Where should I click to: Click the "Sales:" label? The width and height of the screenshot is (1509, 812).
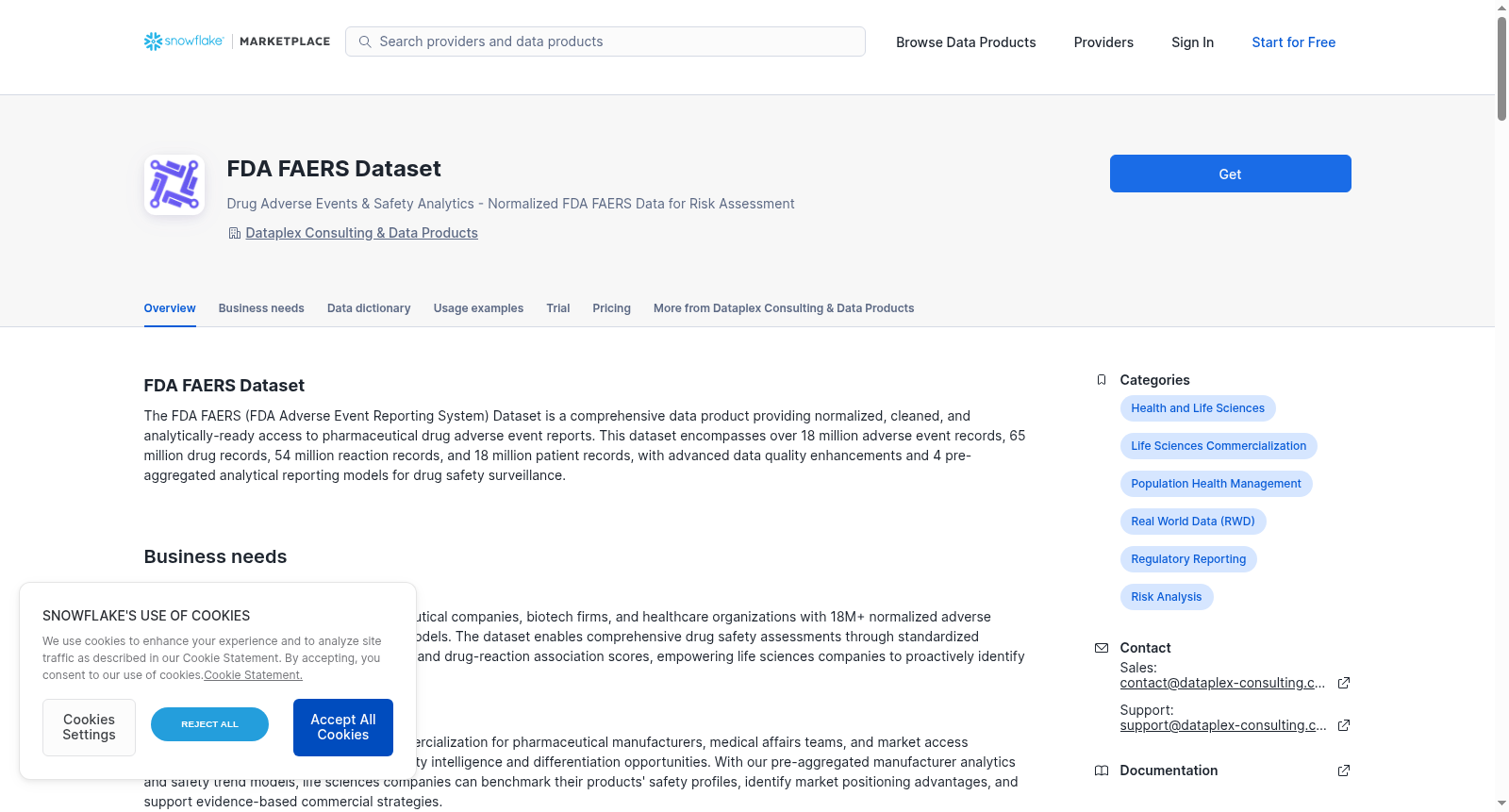[1138, 668]
